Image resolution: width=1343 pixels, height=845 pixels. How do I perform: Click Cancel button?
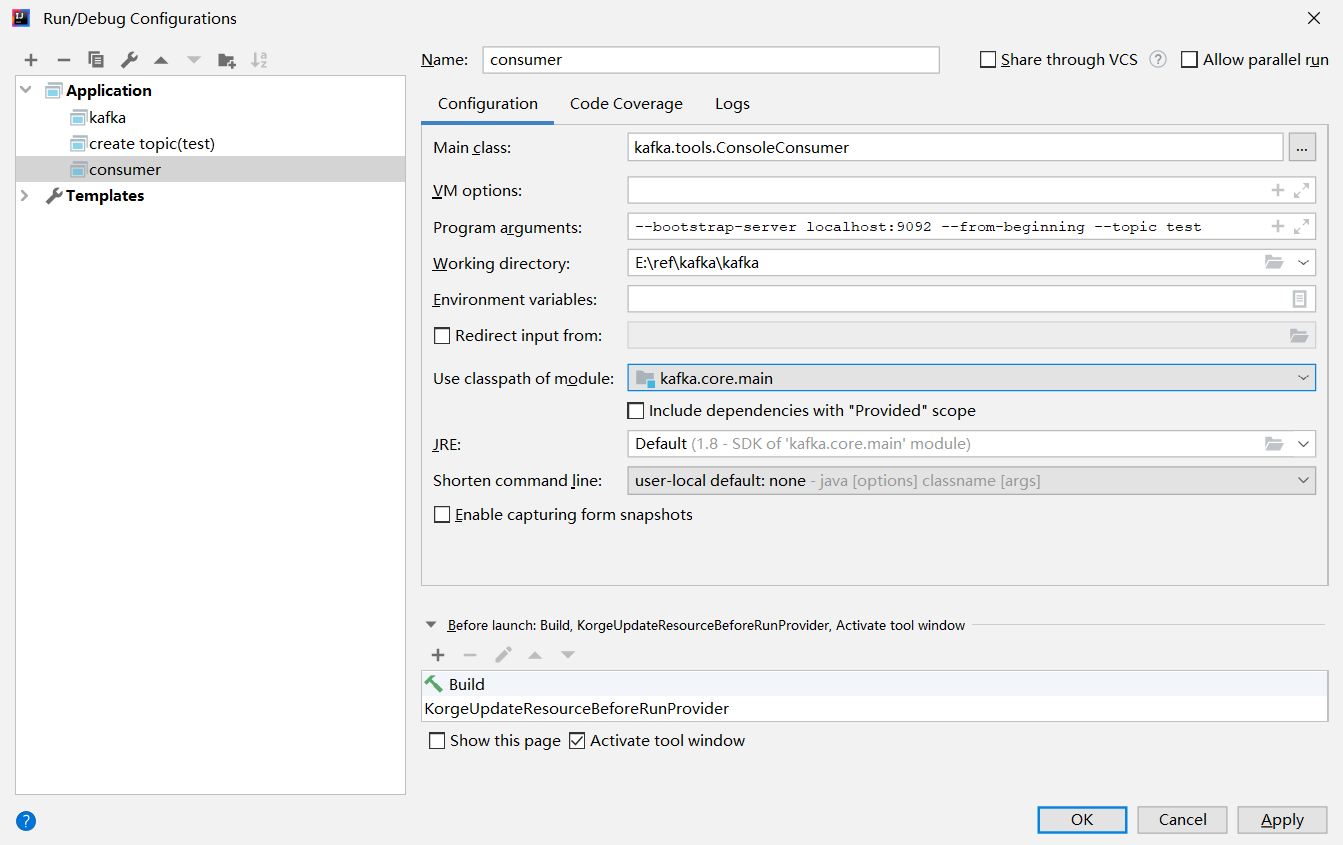pyautogui.click(x=1182, y=819)
